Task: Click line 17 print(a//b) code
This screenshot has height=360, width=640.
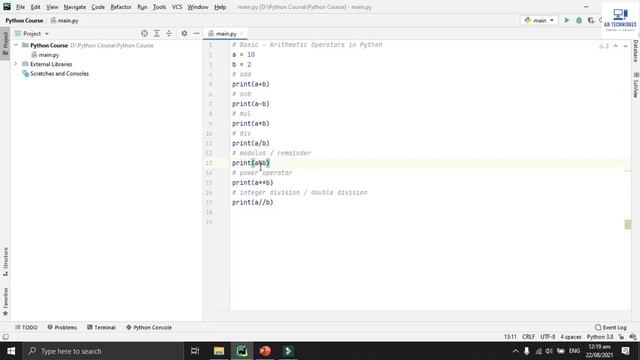Action: [x=253, y=202]
